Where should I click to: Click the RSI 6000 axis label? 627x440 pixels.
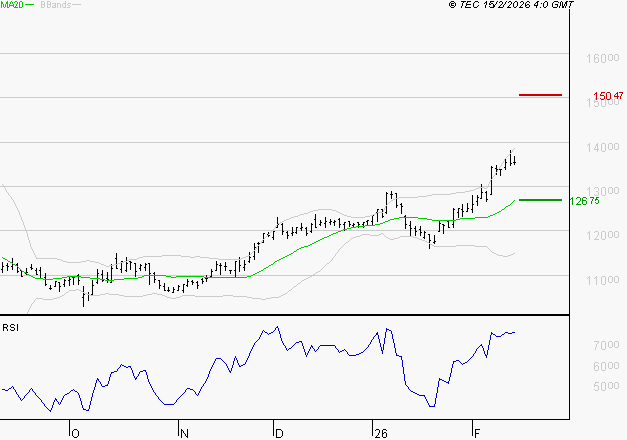point(606,366)
